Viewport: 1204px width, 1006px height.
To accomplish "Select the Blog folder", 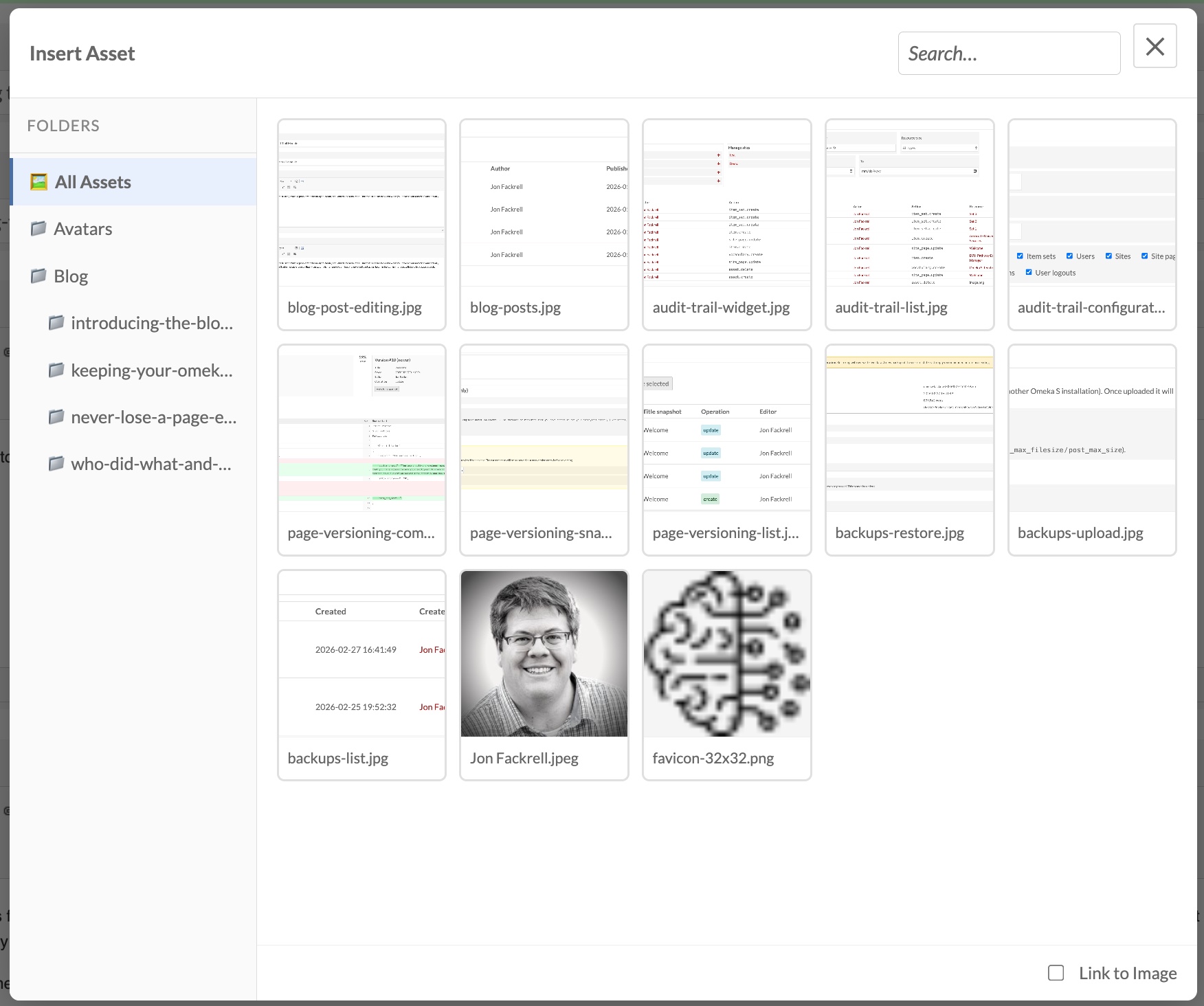I will click(70, 276).
